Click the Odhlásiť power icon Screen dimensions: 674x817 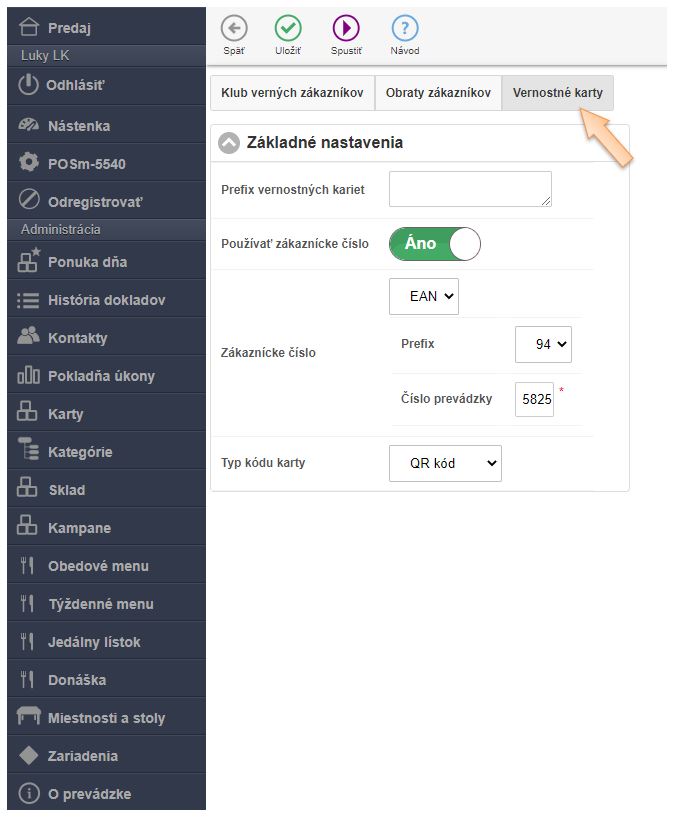[x=29, y=86]
